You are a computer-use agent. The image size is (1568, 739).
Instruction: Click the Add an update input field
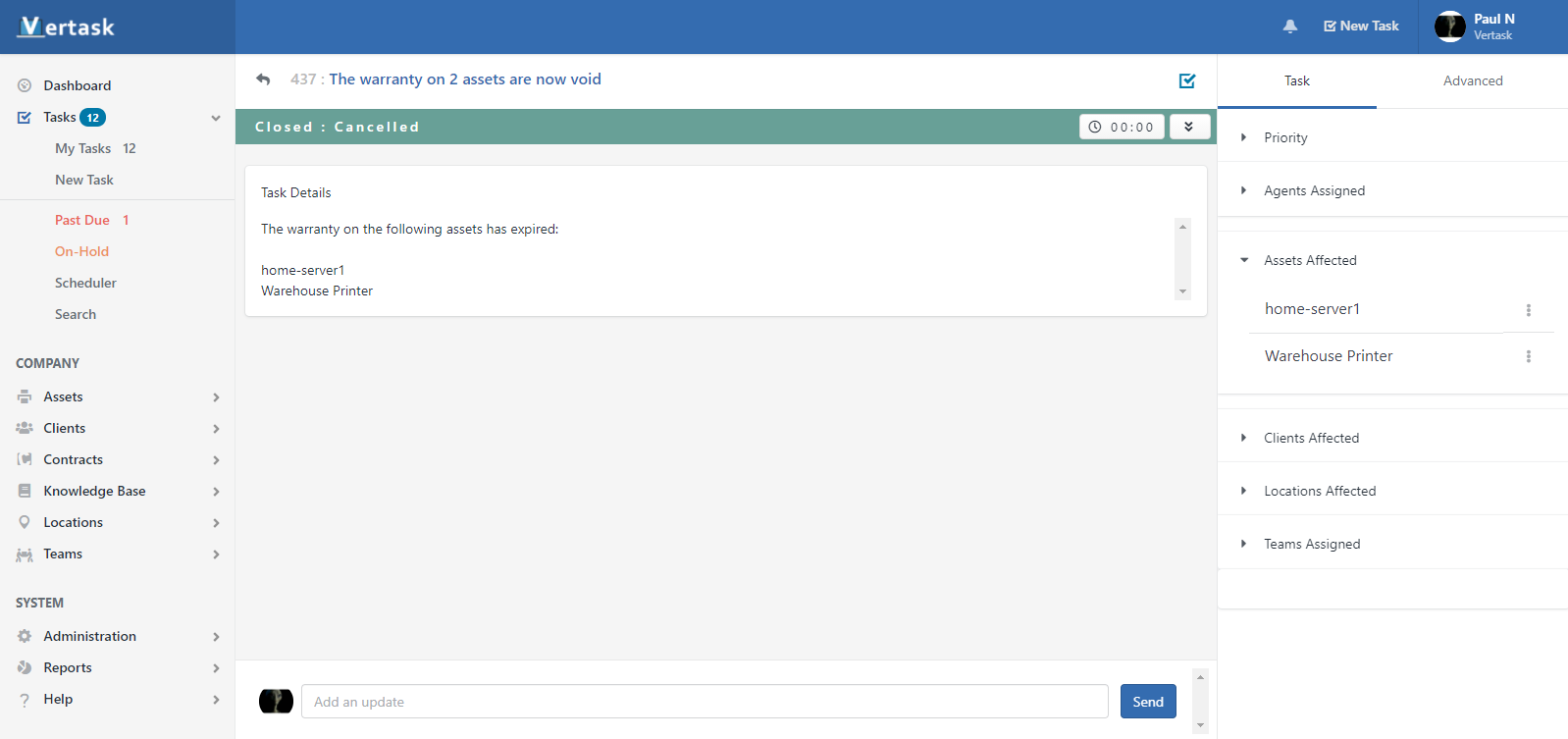tap(705, 702)
